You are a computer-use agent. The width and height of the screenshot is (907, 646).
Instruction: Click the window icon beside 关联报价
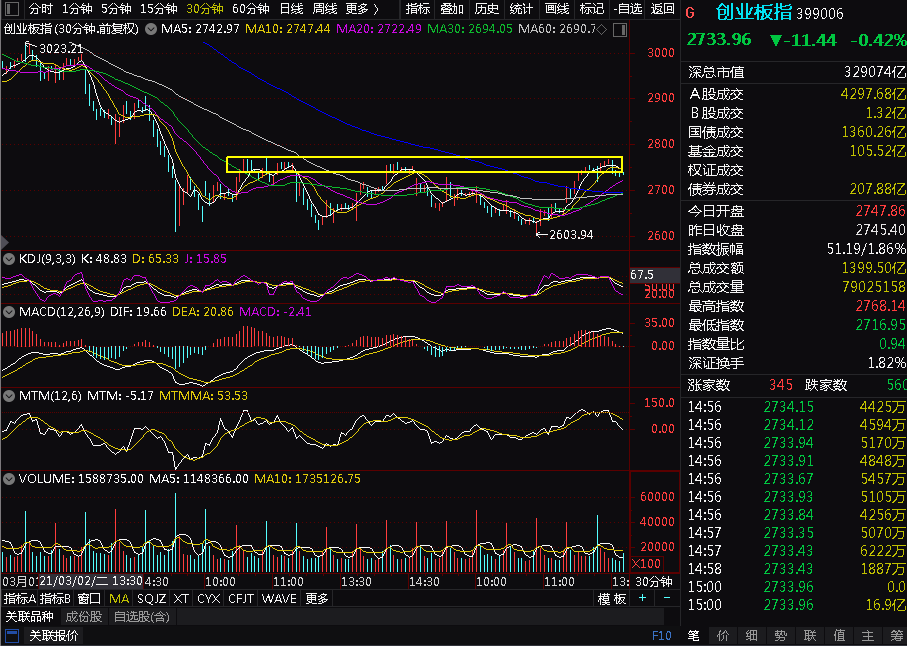pos(12,636)
